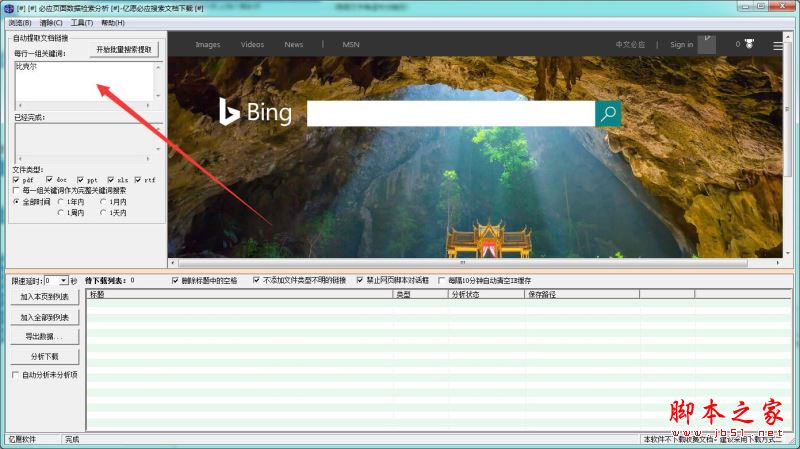Click the Bing search magnifier button
This screenshot has height=449, width=800.
click(608, 113)
